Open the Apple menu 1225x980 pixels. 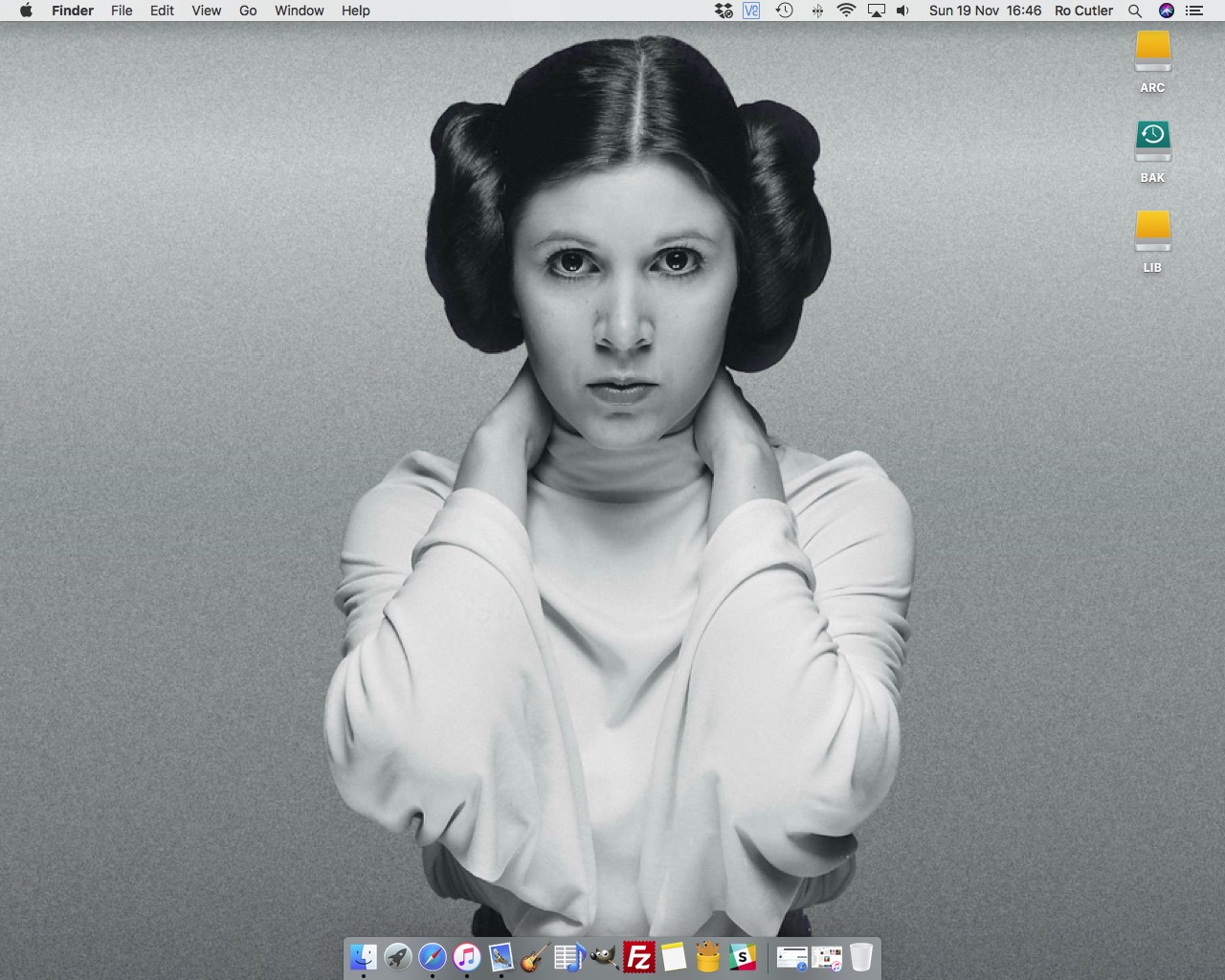pyautogui.click(x=26, y=11)
